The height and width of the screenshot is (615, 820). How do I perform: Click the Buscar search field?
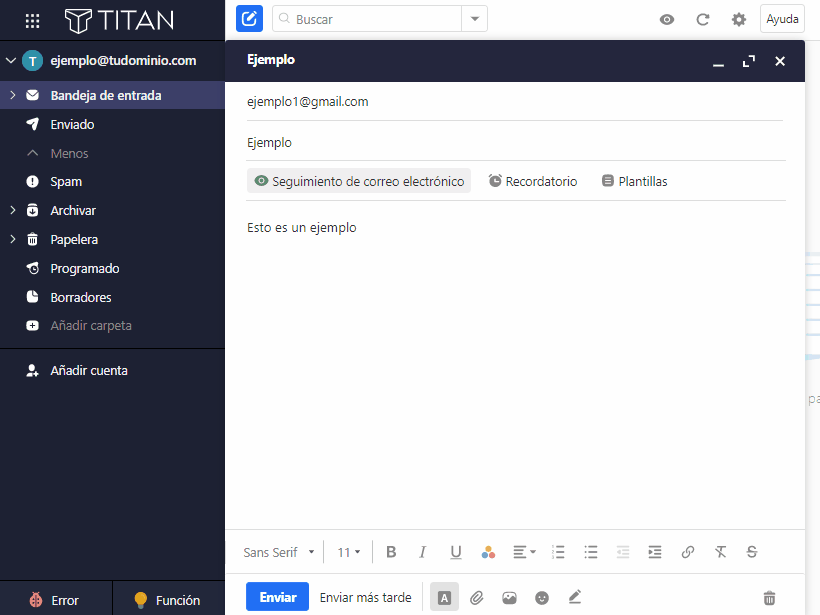pyautogui.click(x=367, y=19)
